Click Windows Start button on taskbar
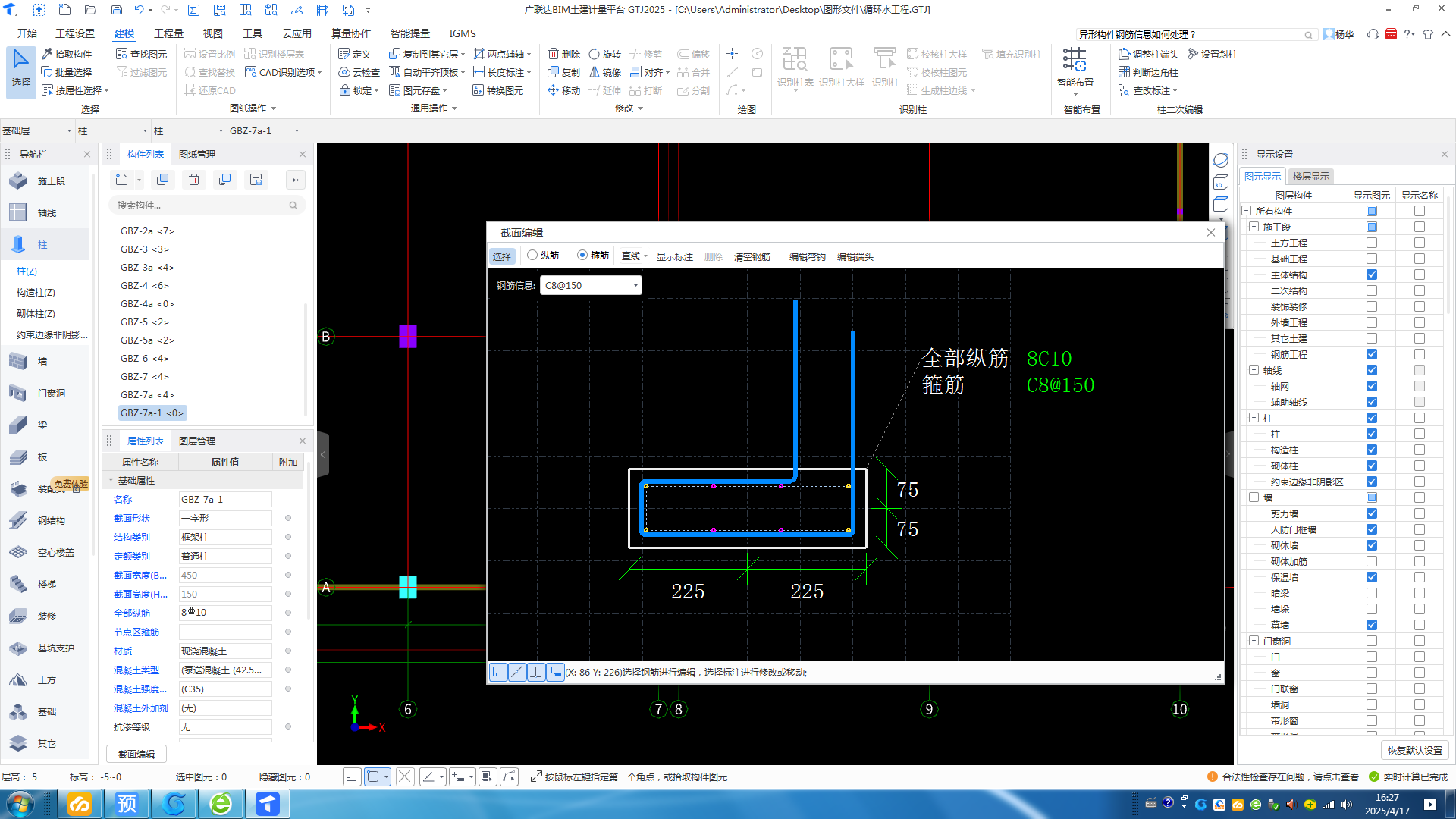This screenshot has width=1456, height=819. [x=20, y=804]
